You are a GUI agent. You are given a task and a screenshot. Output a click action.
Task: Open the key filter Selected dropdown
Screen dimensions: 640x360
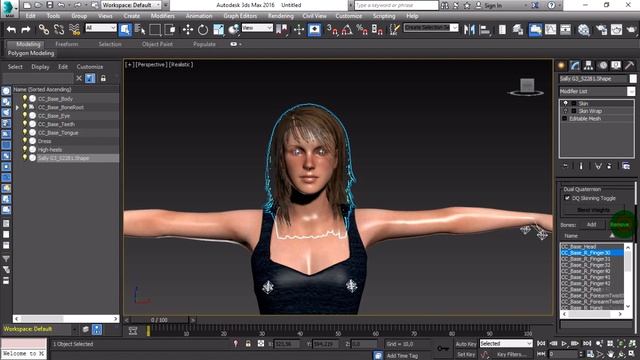pyautogui.click(x=506, y=344)
